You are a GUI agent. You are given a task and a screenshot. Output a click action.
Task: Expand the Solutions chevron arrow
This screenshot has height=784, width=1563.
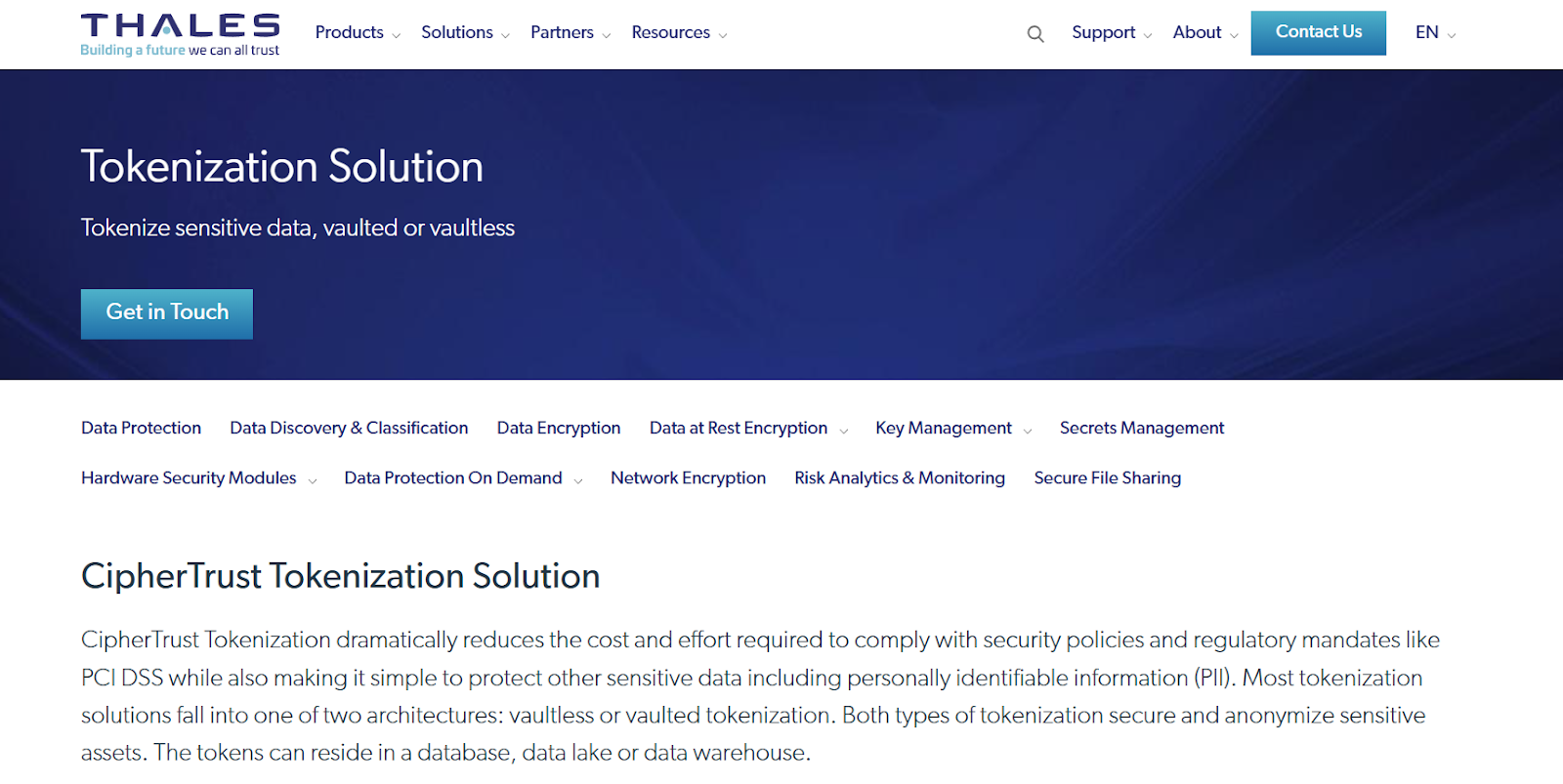pos(505,35)
